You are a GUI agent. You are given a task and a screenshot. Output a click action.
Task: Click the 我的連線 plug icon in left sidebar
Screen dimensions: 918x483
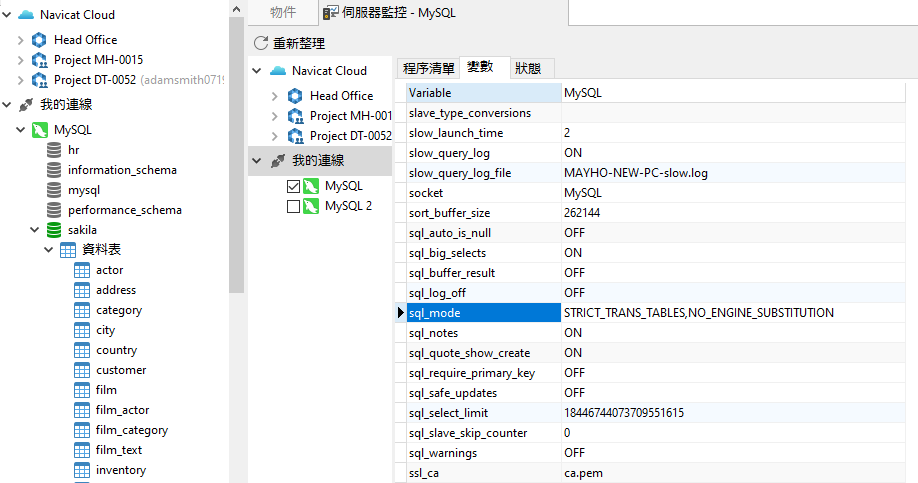click(26, 105)
